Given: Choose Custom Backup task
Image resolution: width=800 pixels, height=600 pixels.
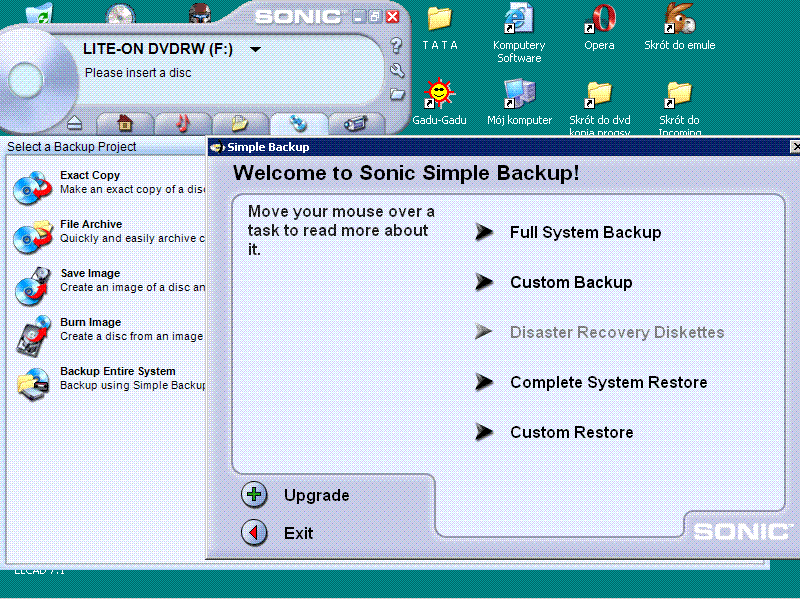Looking at the screenshot, I should click(571, 282).
